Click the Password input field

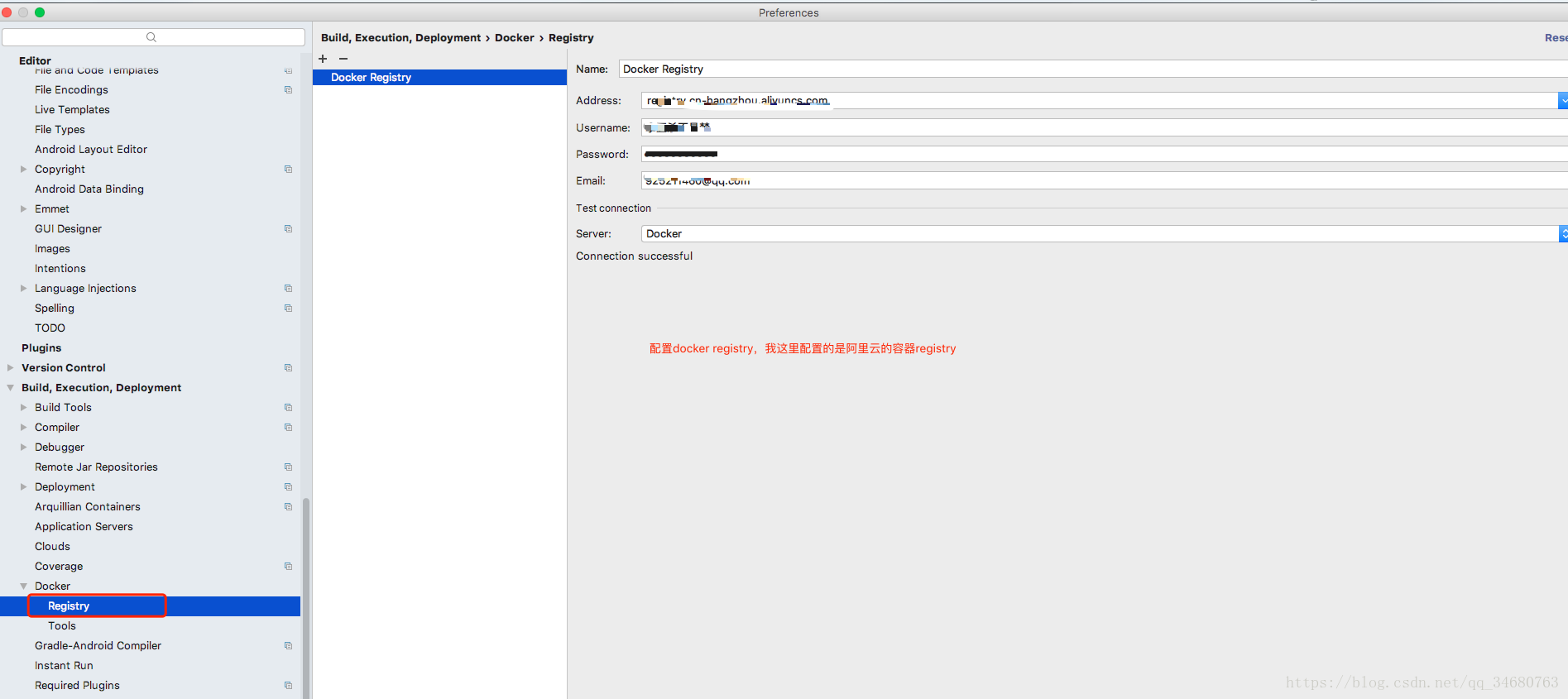pos(1105,154)
